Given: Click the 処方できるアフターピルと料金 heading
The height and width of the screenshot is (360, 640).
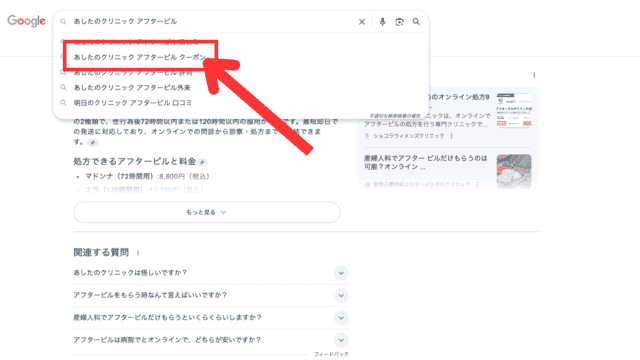Looking at the screenshot, I should (x=135, y=162).
